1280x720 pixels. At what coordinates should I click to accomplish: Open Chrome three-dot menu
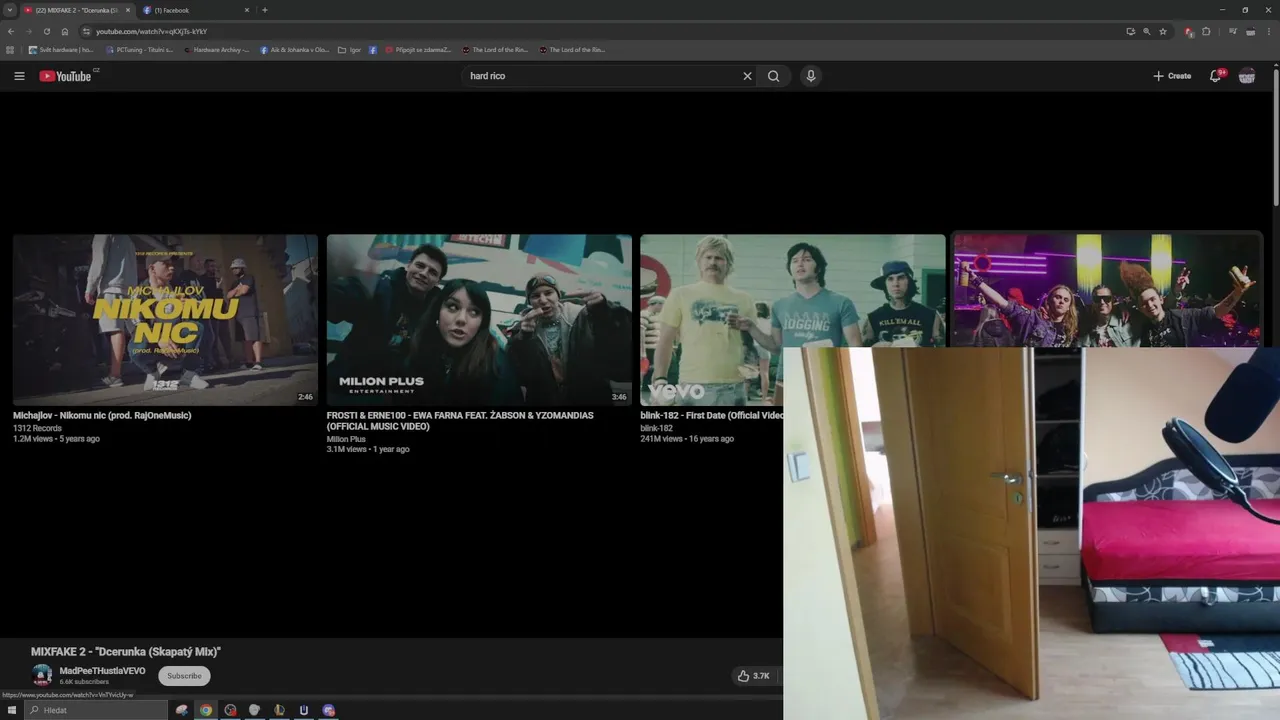click(1270, 31)
